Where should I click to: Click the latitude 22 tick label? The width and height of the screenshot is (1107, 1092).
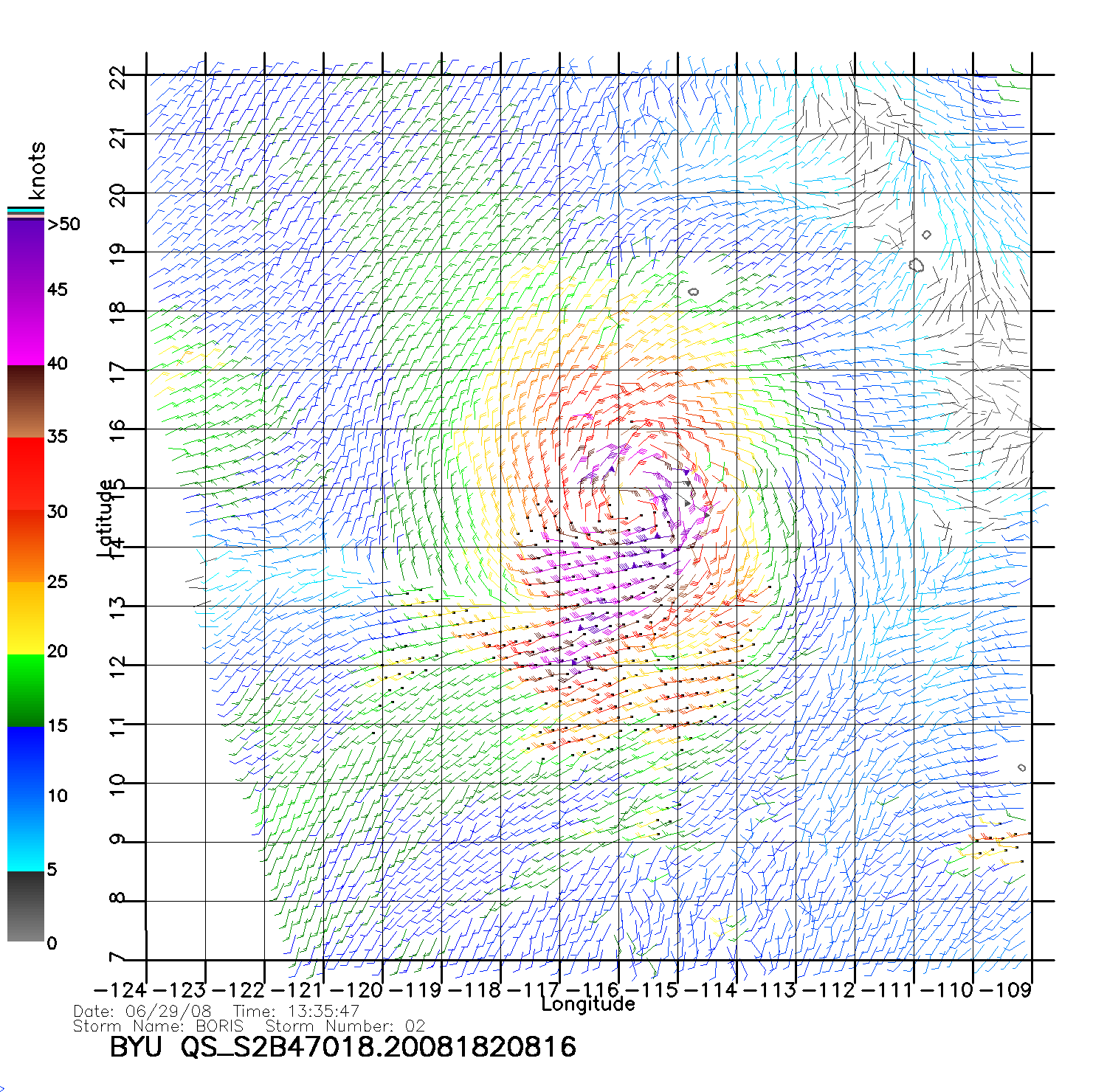tap(118, 77)
